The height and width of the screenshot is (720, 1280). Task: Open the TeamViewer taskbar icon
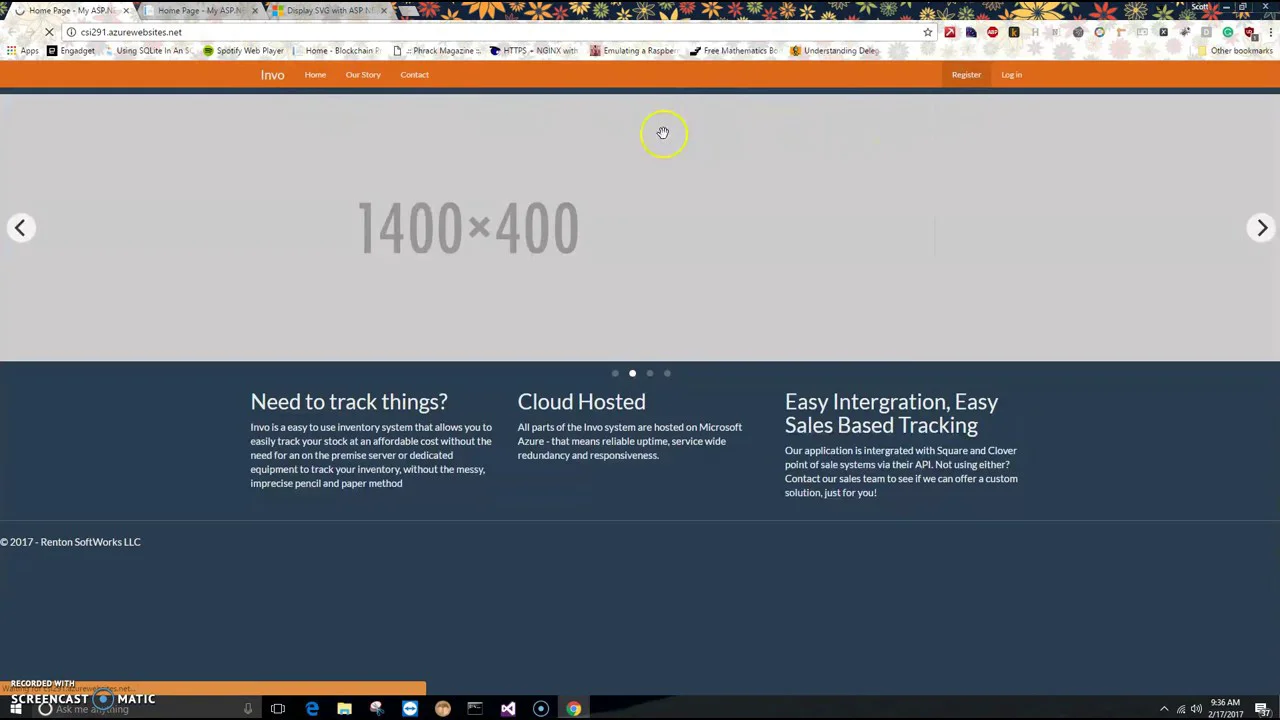pos(410,709)
